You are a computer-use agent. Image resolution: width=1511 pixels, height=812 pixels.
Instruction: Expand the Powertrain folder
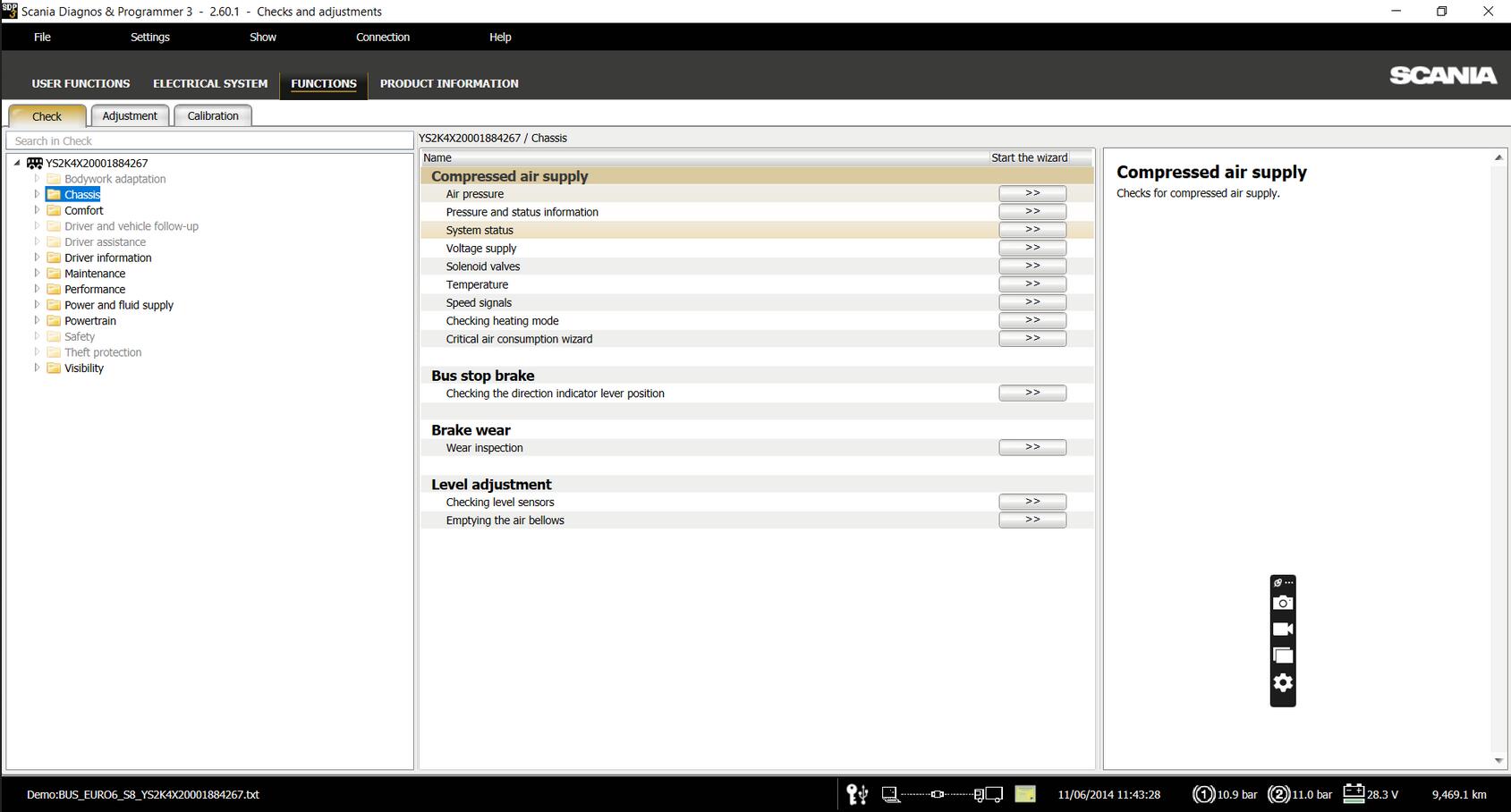pyautogui.click(x=38, y=320)
